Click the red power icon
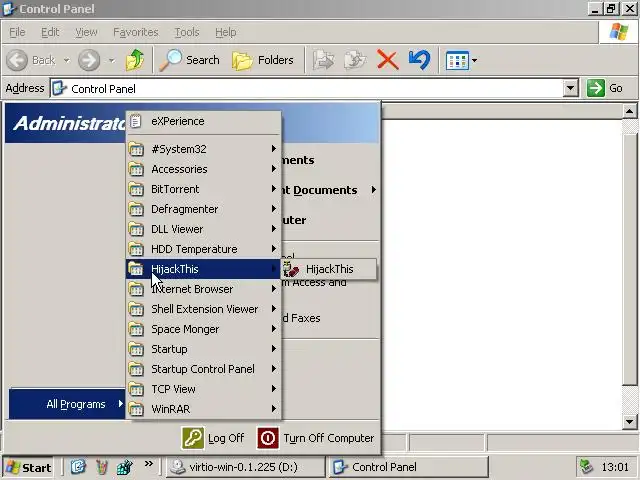Image resolution: width=640 pixels, height=480 pixels. point(268,438)
